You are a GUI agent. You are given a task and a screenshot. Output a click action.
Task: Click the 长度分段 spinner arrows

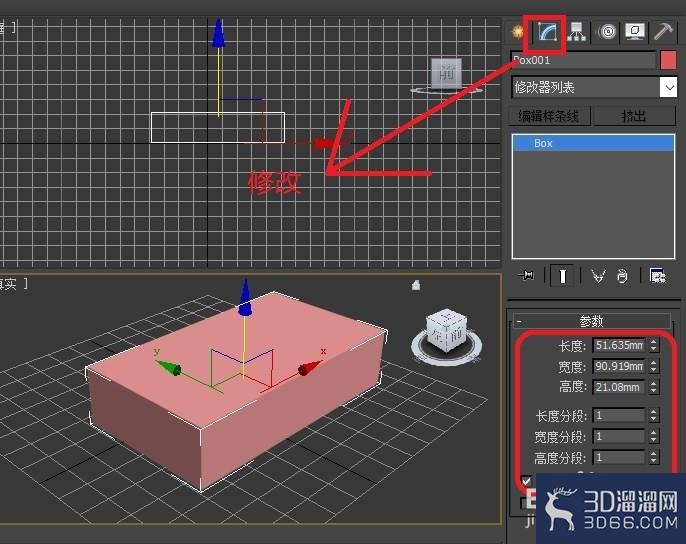(x=654, y=415)
